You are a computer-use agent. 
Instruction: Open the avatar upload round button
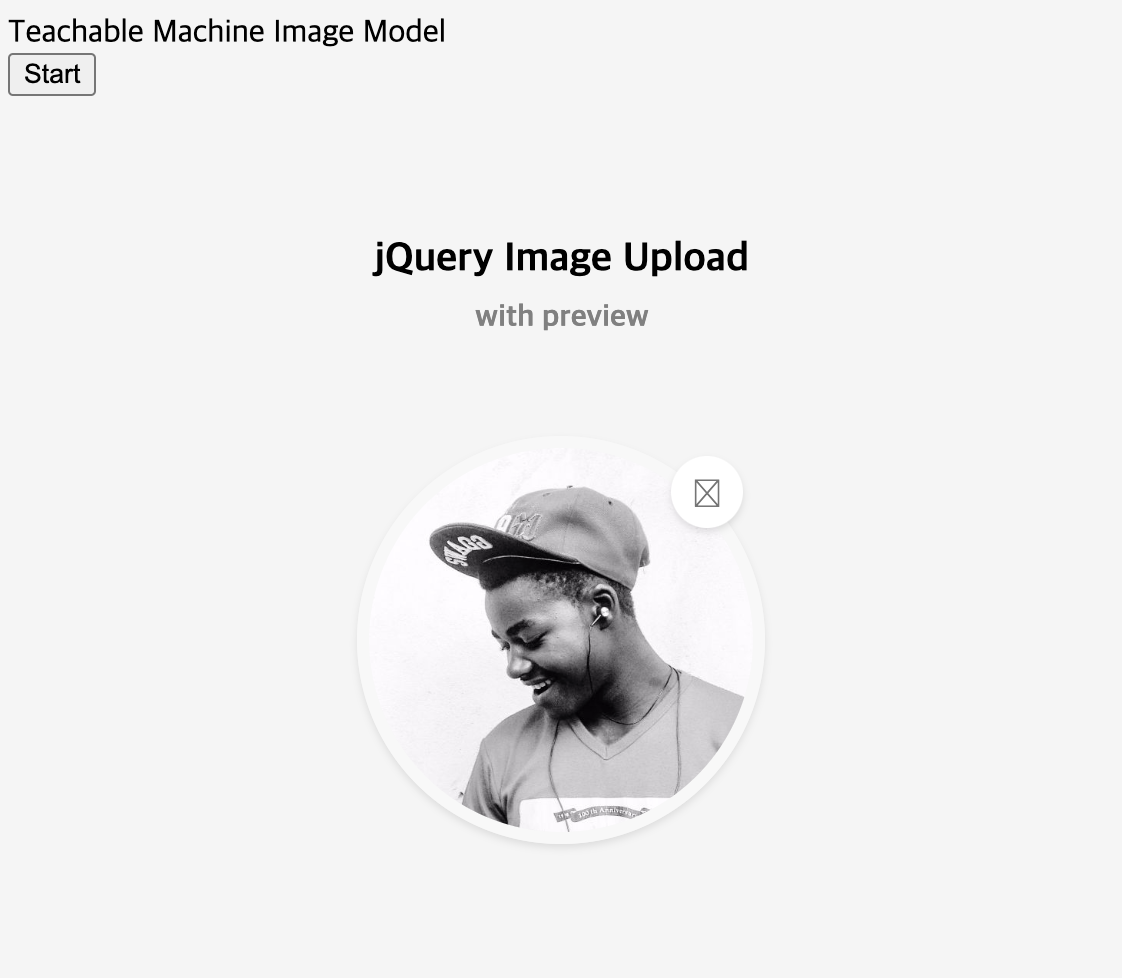tap(707, 492)
